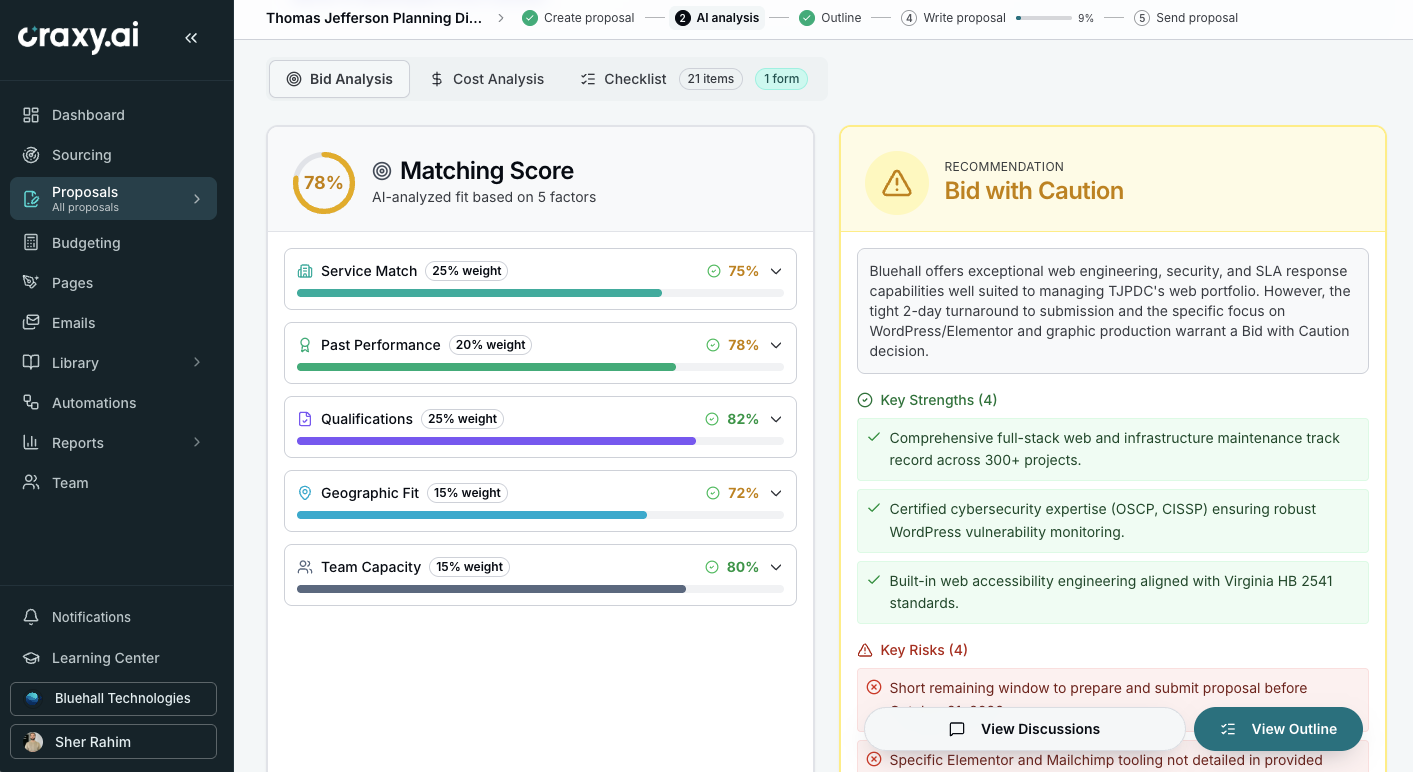Screen dimensions: 1413x772
Task: Expand the Library submenu chevron
Action: tap(197, 362)
